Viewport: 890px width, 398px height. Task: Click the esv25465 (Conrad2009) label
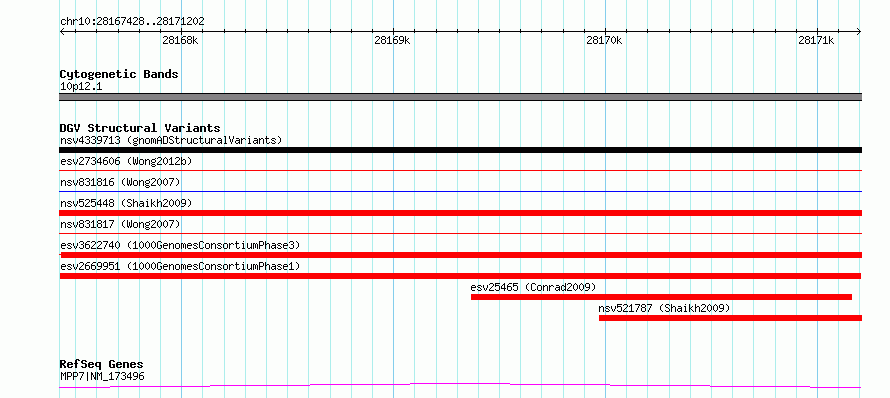coord(534,287)
